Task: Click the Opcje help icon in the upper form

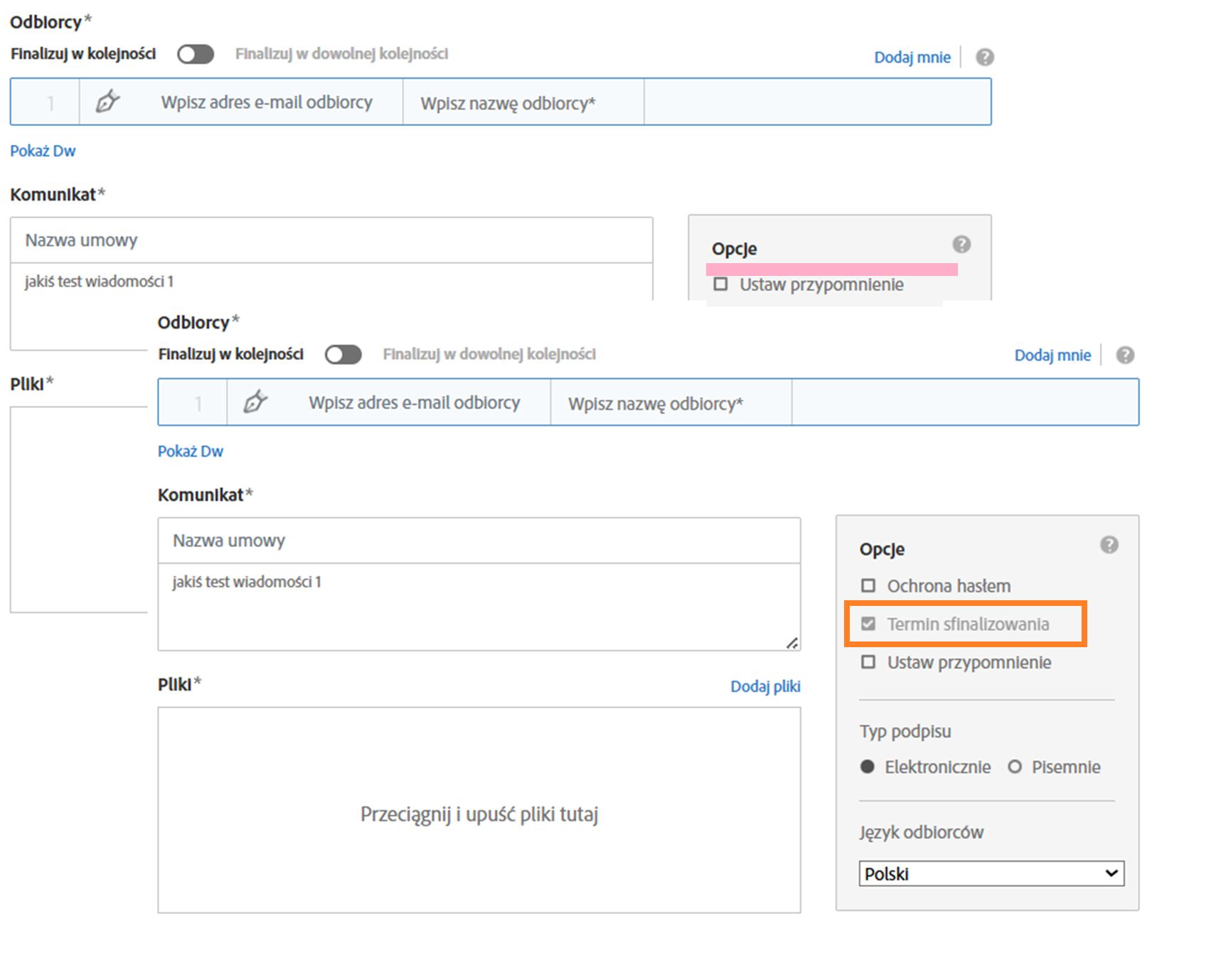Action: (961, 245)
